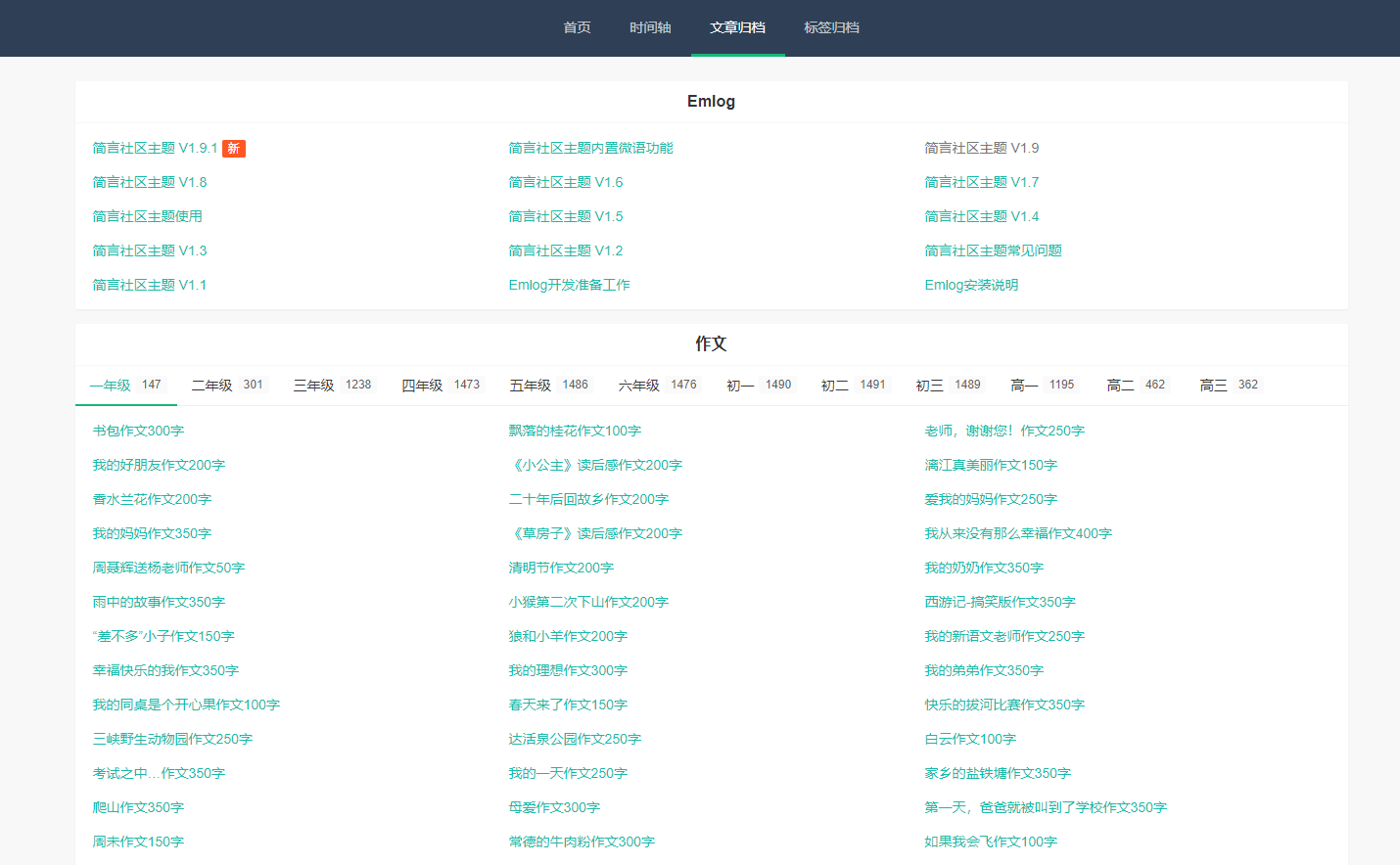The image size is (1400, 865).
Task: Open 狼和小羊作文200字
Action: pyautogui.click(x=568, y=636)
